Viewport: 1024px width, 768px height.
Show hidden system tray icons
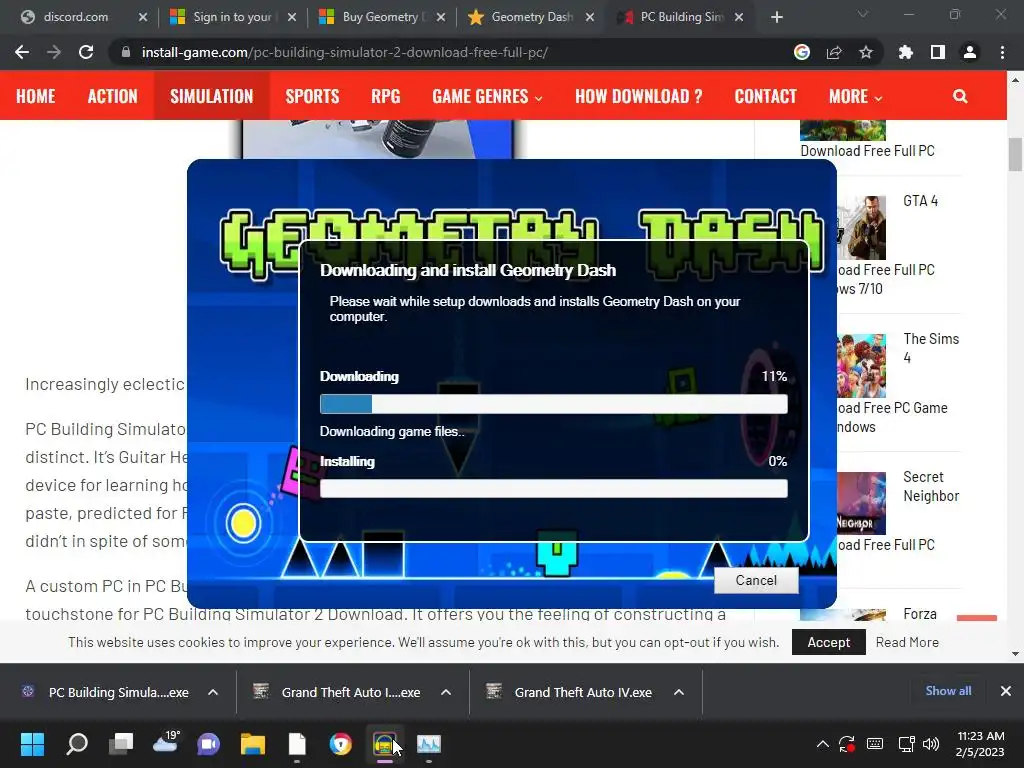click(x=823, y=744)
